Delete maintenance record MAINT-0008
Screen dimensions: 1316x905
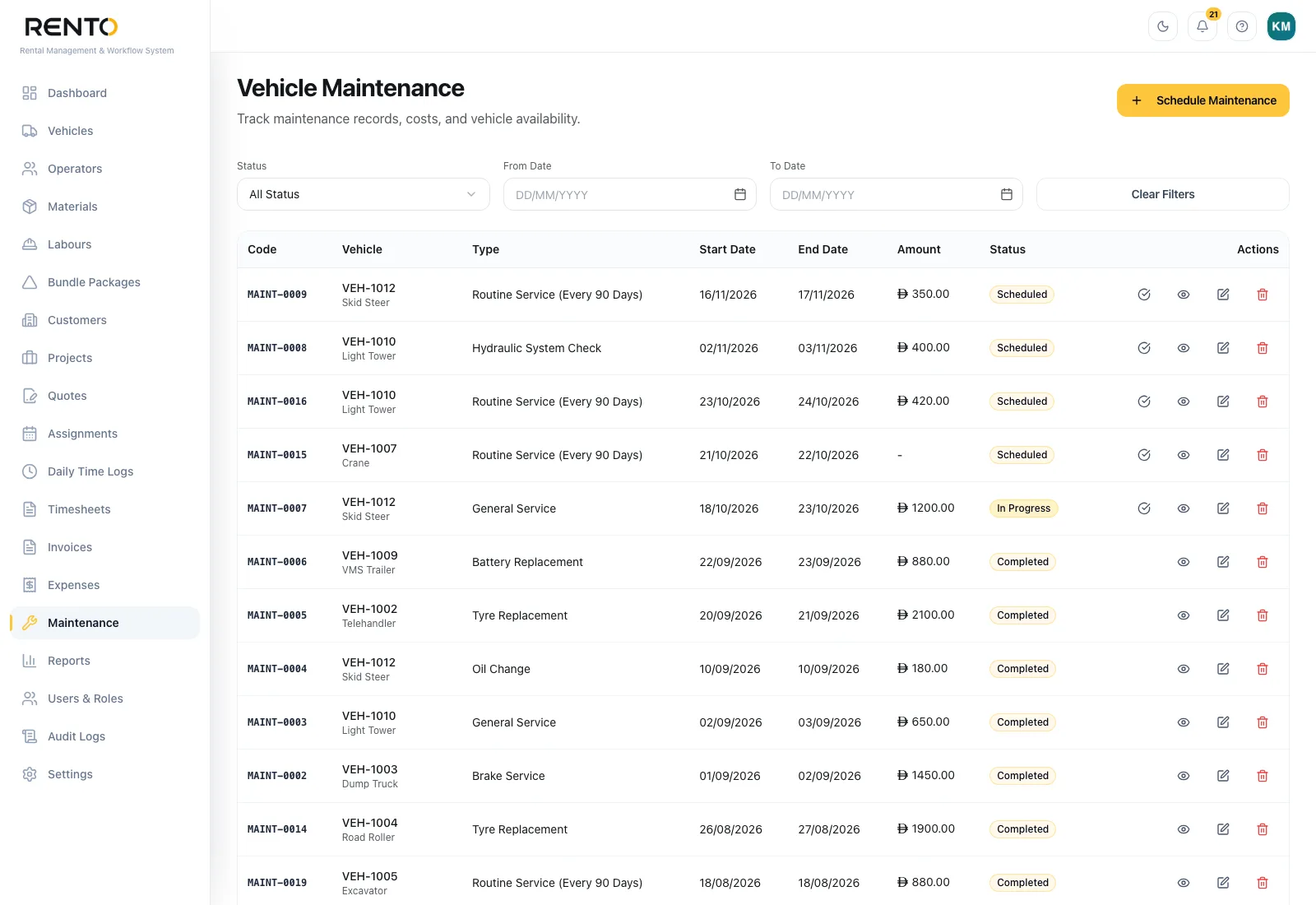(x=1263, y=348)
